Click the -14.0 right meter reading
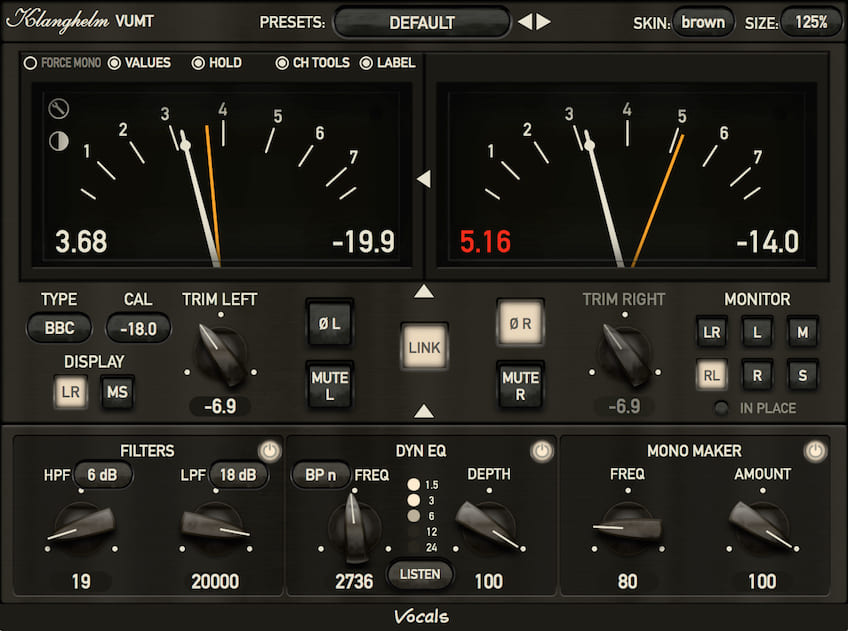The height and width of the screenshot is (631, 848). pyautogui.click(x=767, y=242)
